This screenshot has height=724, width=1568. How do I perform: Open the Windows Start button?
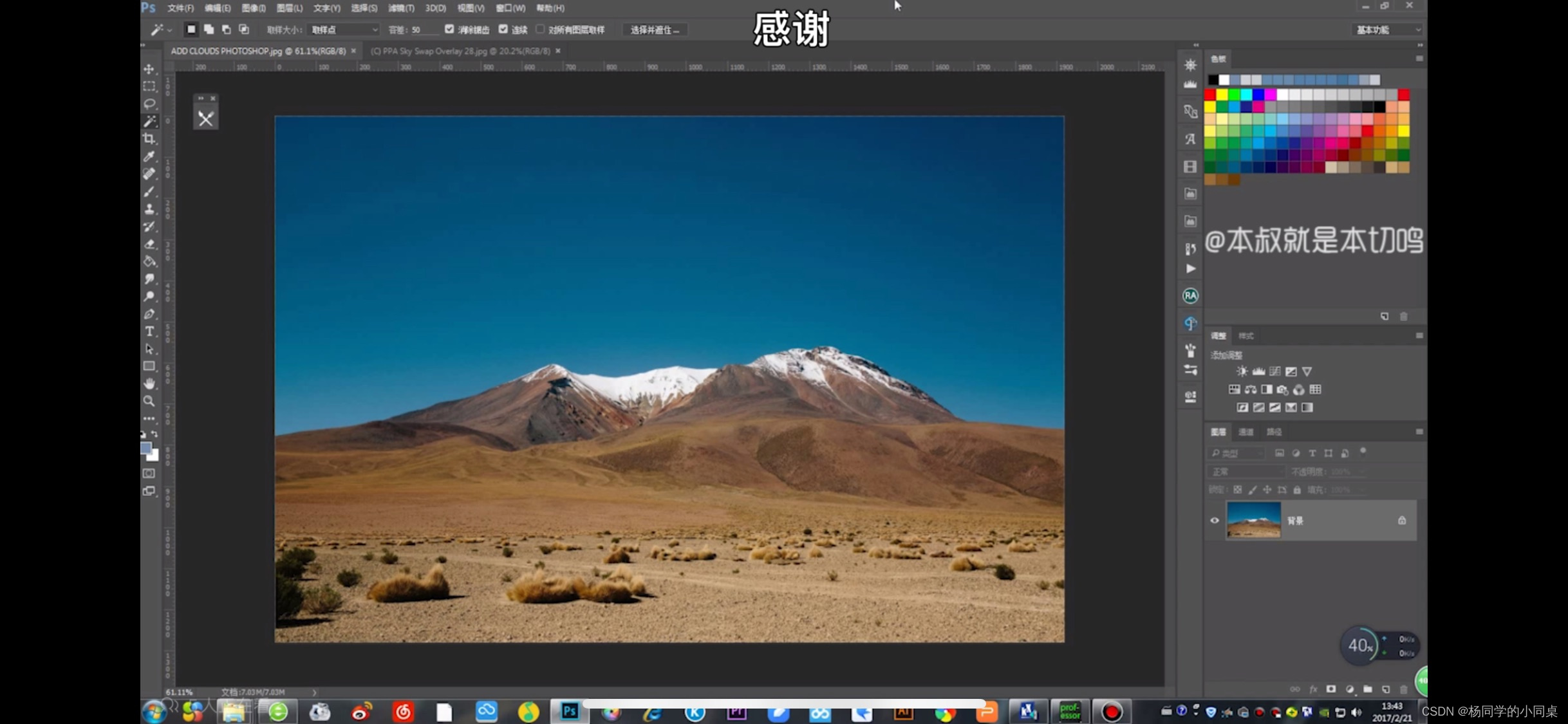click(154, 712)
